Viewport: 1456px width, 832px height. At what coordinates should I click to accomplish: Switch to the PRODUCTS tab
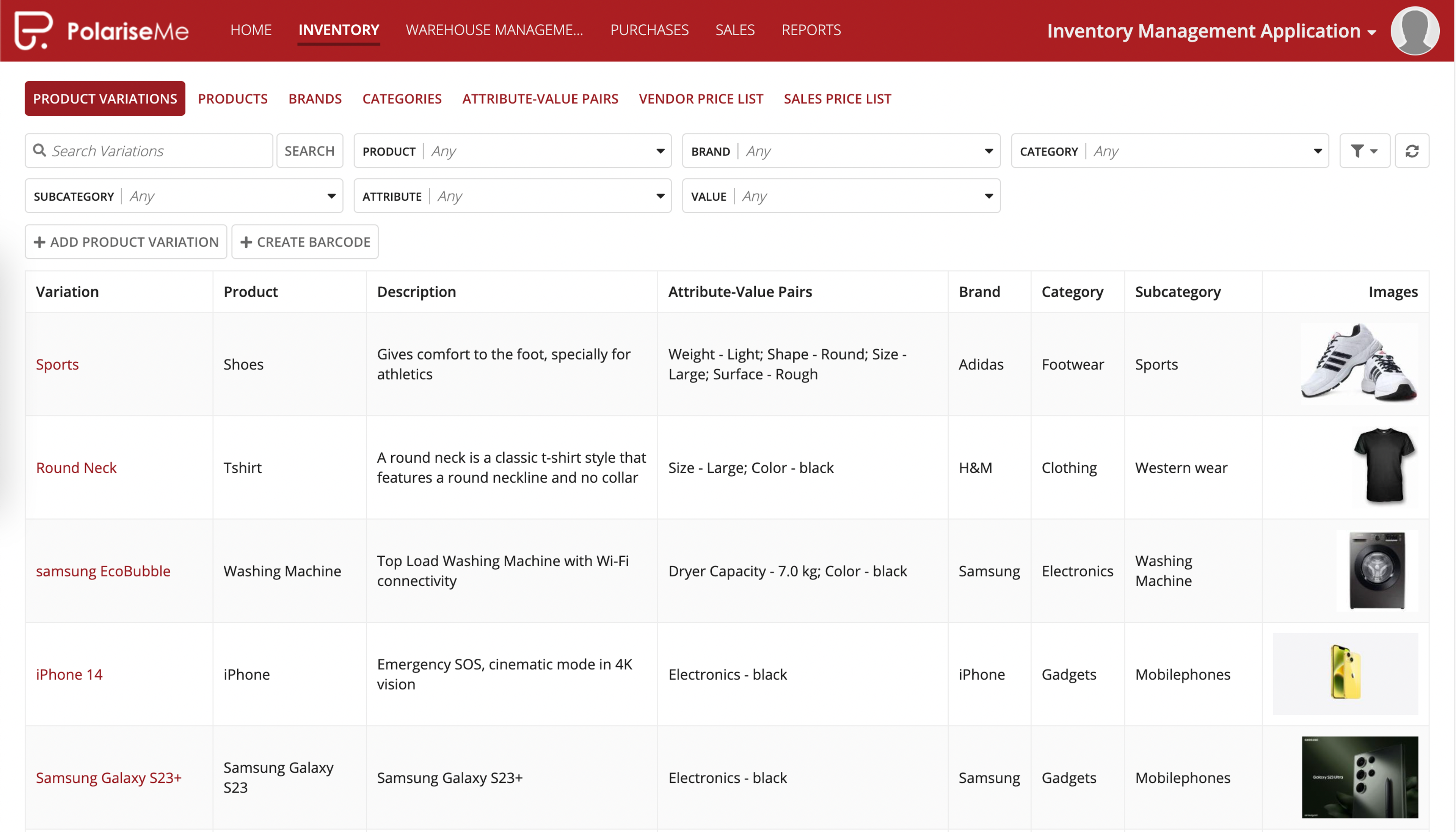pyautogui.click(x=232, y=98)
